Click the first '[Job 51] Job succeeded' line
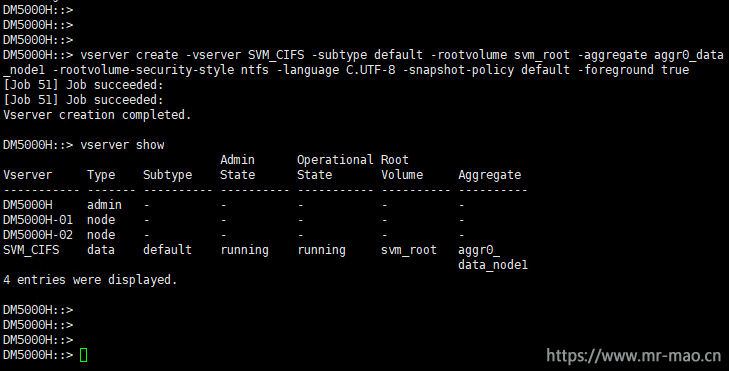Image resolution: width=729 pixels, height=371 pixels. [x=83, y=85]
